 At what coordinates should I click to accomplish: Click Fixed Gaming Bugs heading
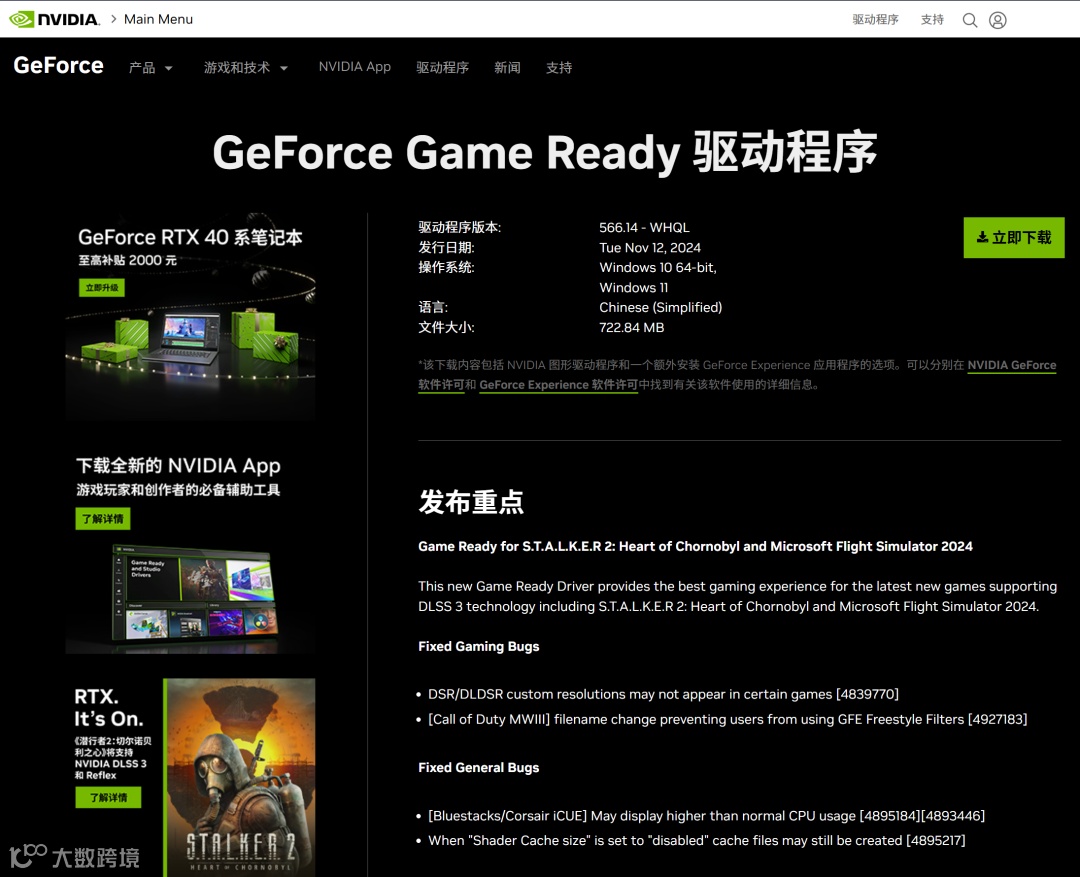pyautogui.click(x=479, y=646)
